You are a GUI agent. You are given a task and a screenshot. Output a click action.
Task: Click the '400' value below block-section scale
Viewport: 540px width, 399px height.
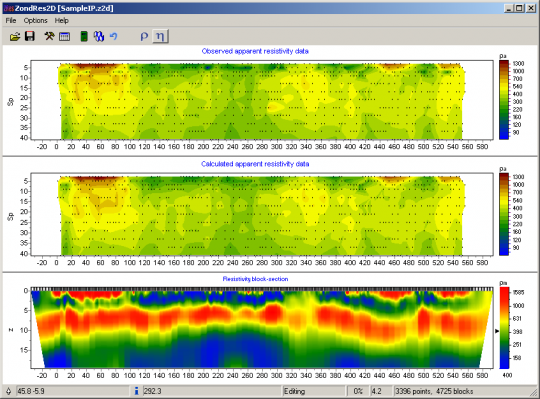pyautogui.click(x=507, y=375)
